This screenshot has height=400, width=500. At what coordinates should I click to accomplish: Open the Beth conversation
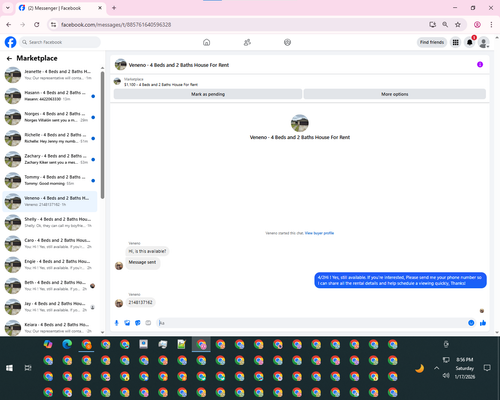pos(50,286)
